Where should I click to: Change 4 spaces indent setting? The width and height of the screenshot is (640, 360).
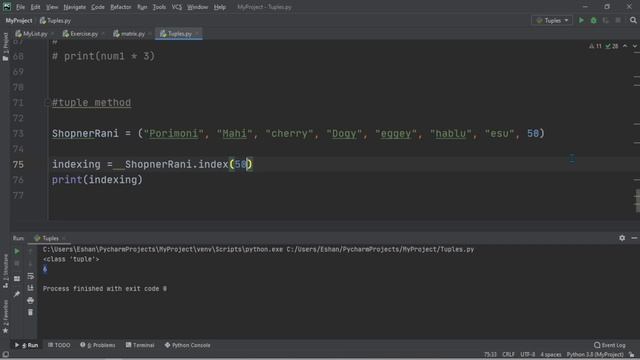click(551, 355)
